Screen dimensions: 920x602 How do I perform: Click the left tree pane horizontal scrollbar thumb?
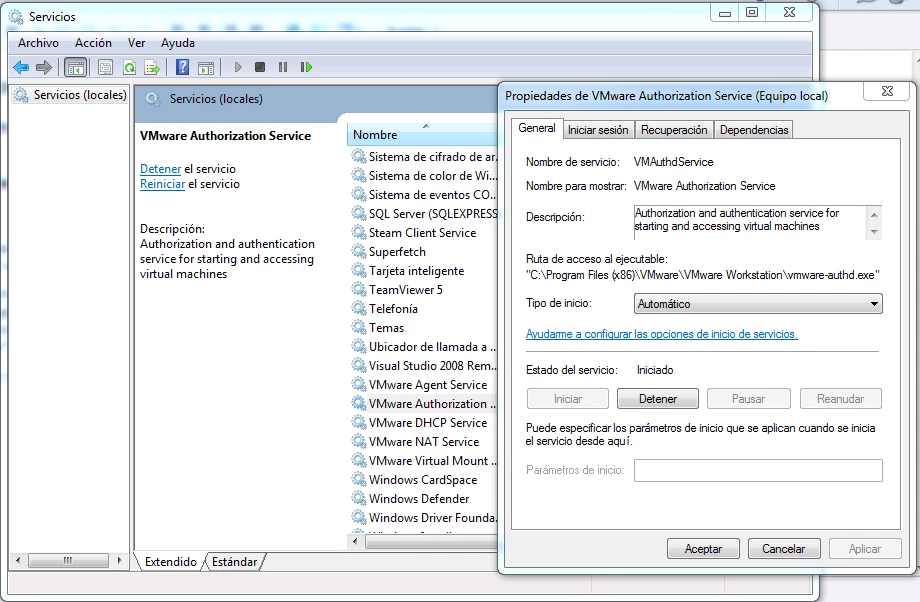[x=68, y=560]
